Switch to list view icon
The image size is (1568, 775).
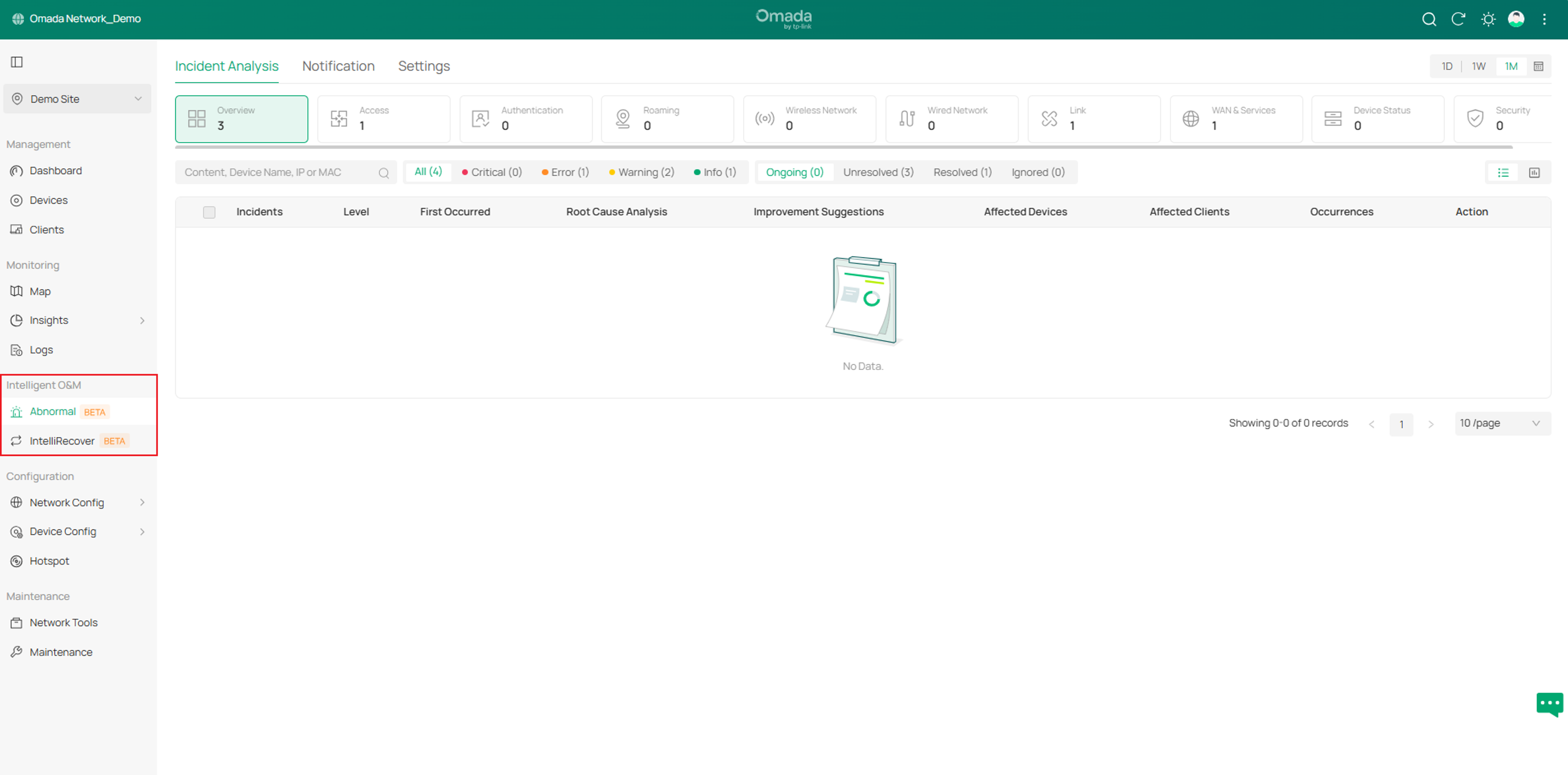[1503, 173]
